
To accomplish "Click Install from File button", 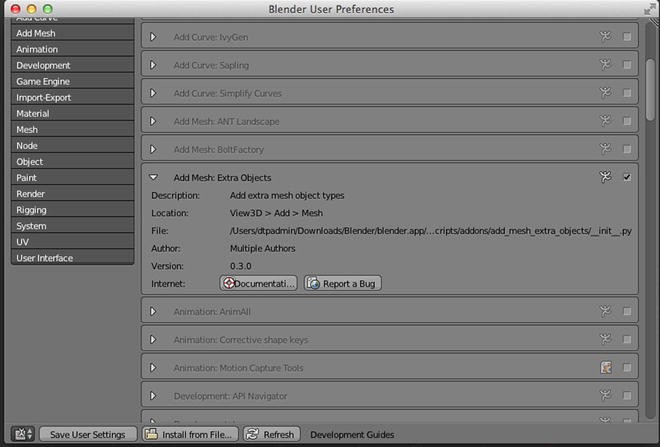I will coord(190,434).
